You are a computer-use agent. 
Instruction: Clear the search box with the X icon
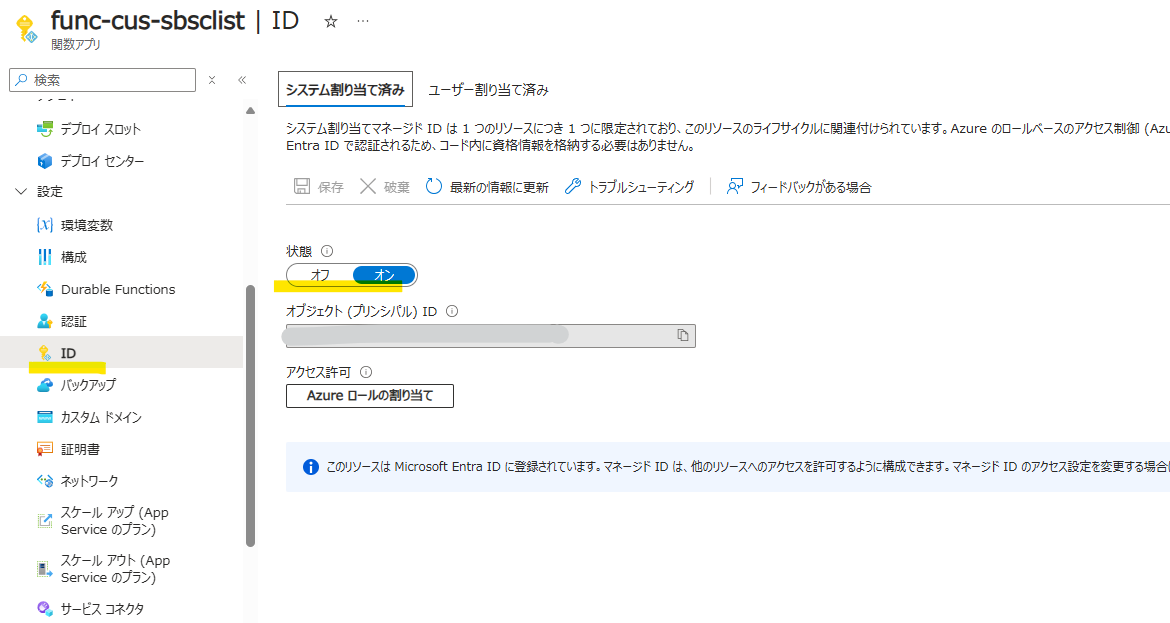tap(212, 80)
